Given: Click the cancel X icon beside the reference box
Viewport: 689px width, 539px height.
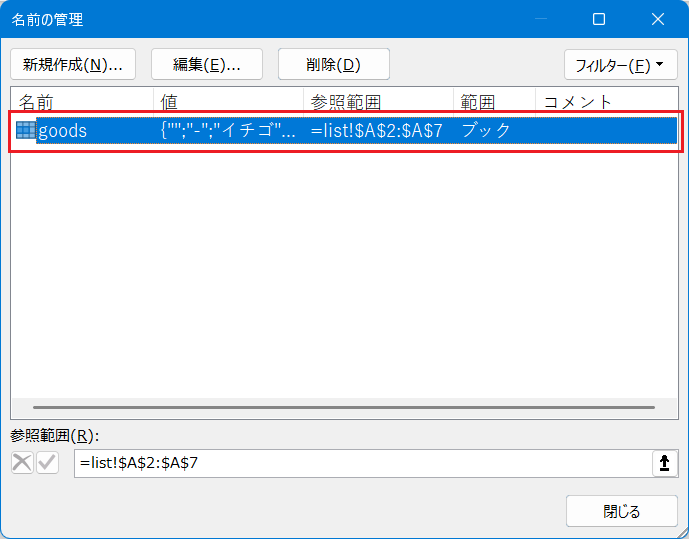Looking at the screenshot, I should [x=21, y=463].
